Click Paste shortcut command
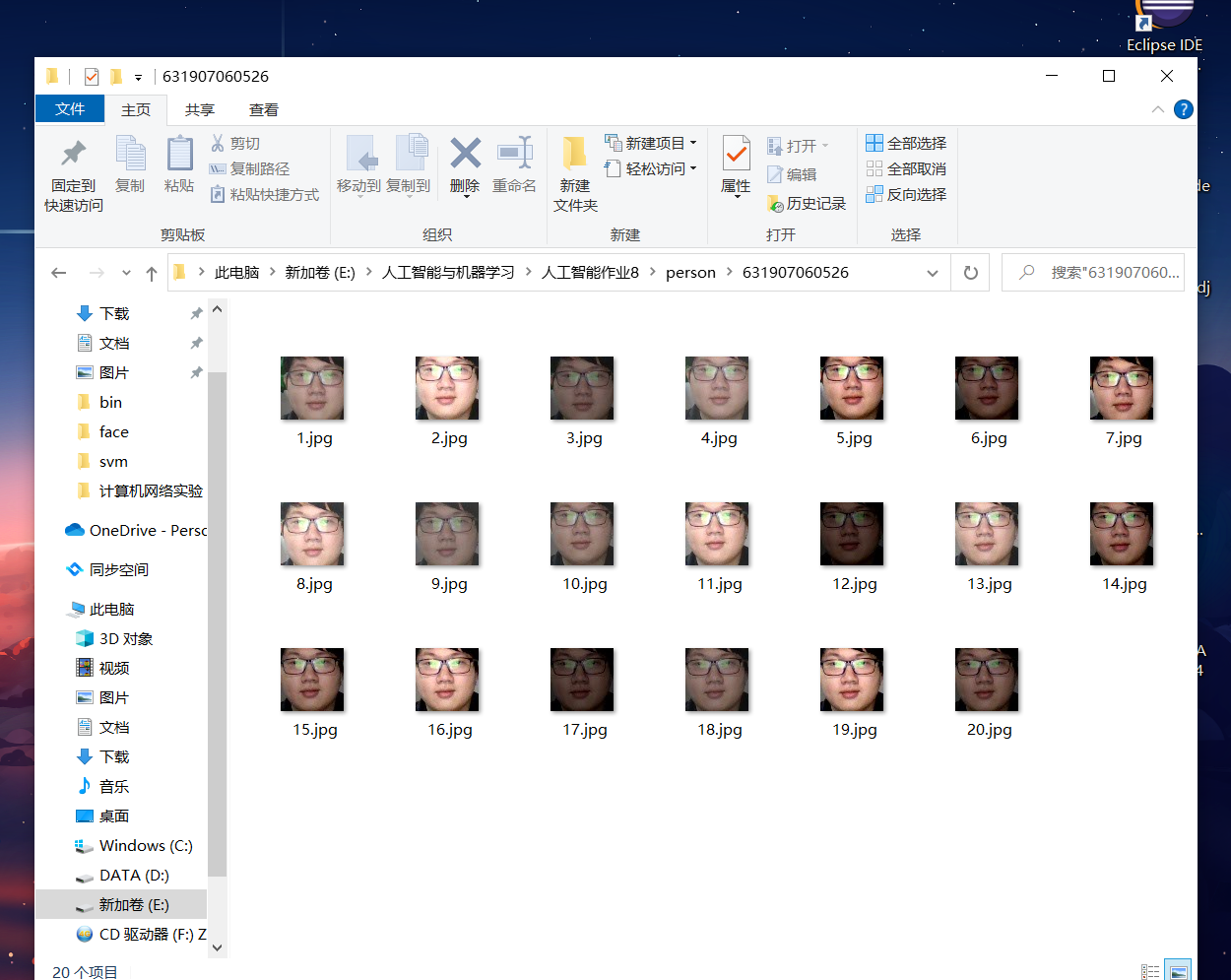1231x980 pixels. point(265,194)
